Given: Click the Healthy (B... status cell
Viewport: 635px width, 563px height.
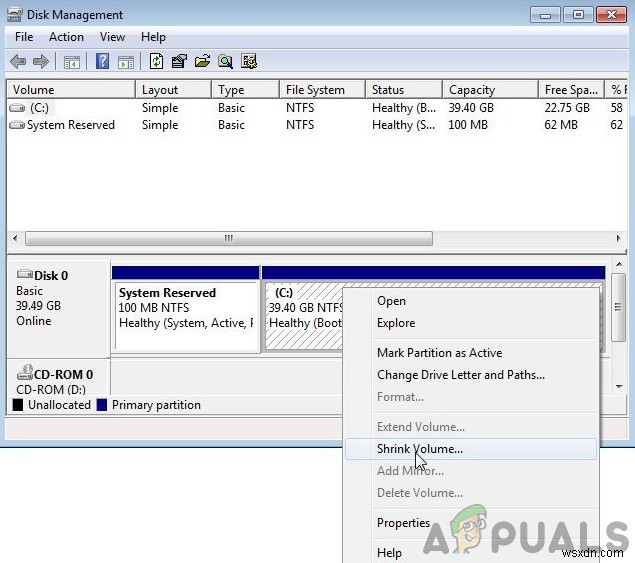Looking at the screenshot, I should point(404,108).
